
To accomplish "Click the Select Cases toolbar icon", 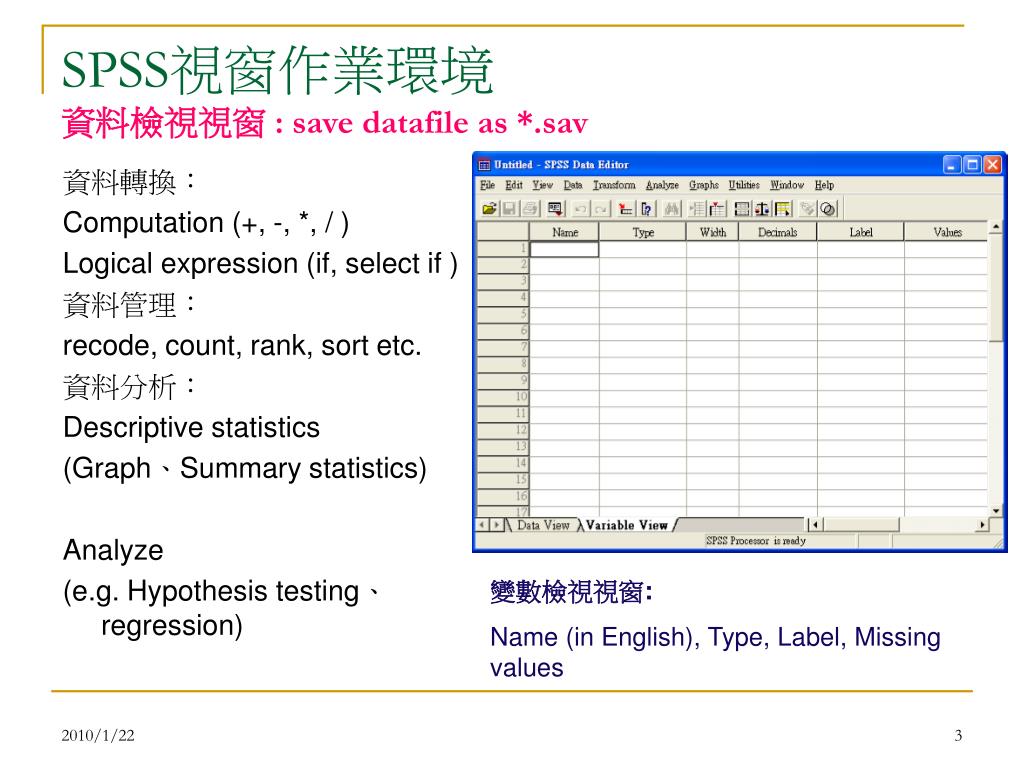I will (783, 209).
